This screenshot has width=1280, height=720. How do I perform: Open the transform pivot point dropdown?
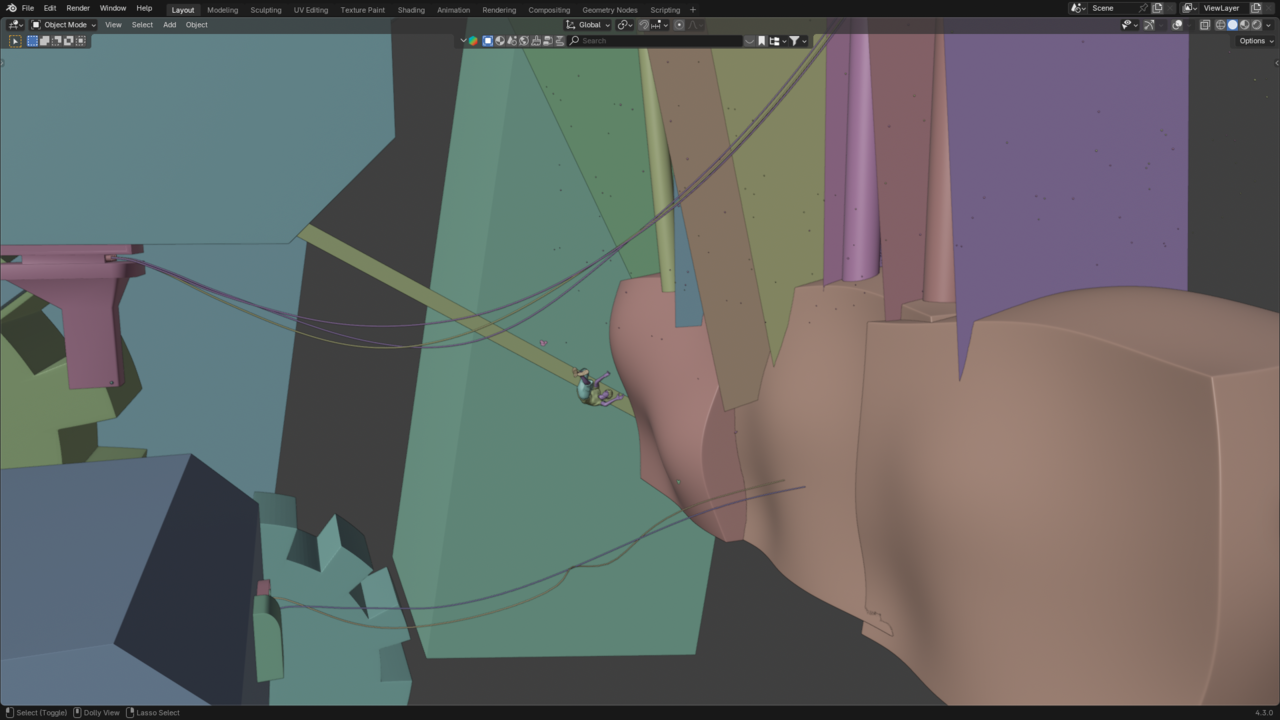point(624,25)
